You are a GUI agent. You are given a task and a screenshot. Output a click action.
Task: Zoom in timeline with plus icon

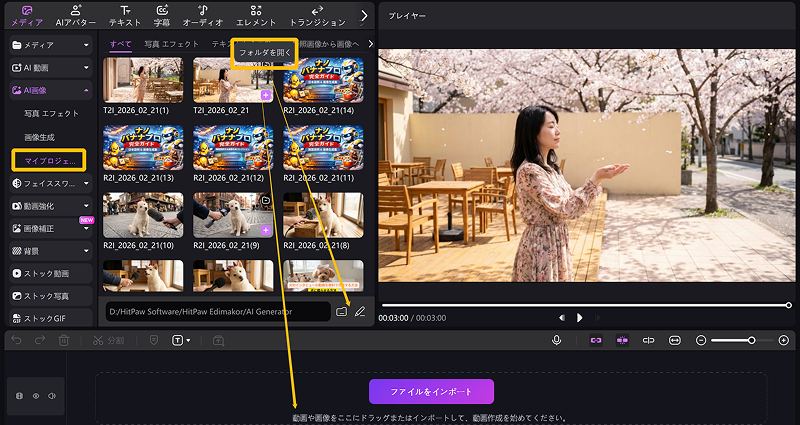784,340
